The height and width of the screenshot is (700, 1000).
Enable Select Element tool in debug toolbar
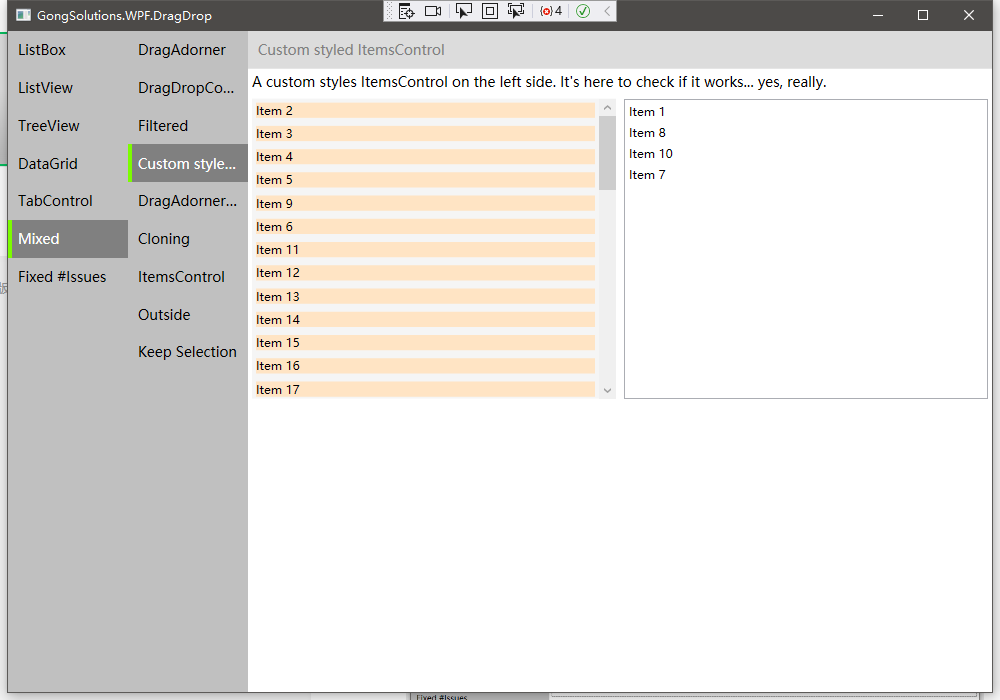point(463,11)
